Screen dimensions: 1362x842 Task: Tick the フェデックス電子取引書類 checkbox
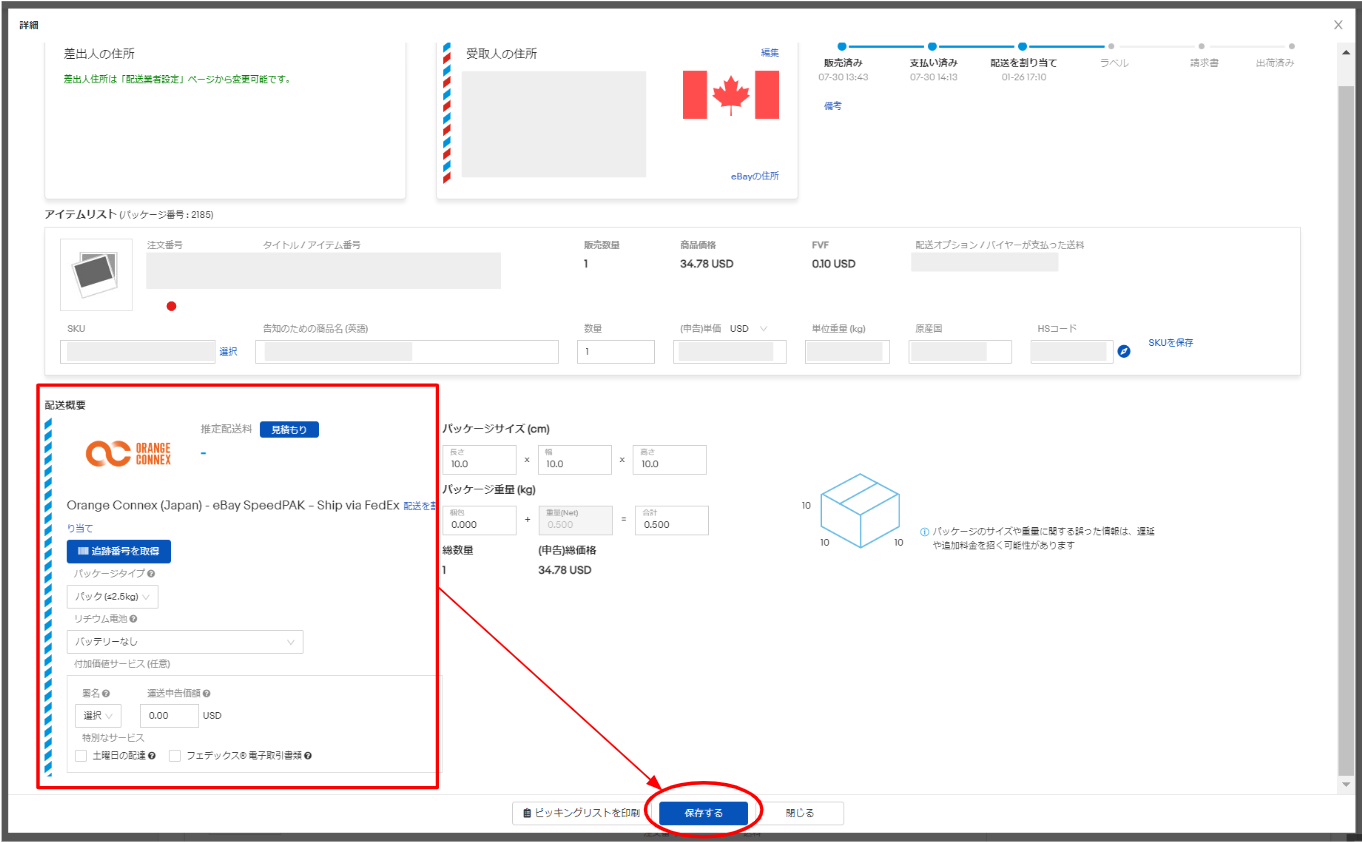click(175, 756)
